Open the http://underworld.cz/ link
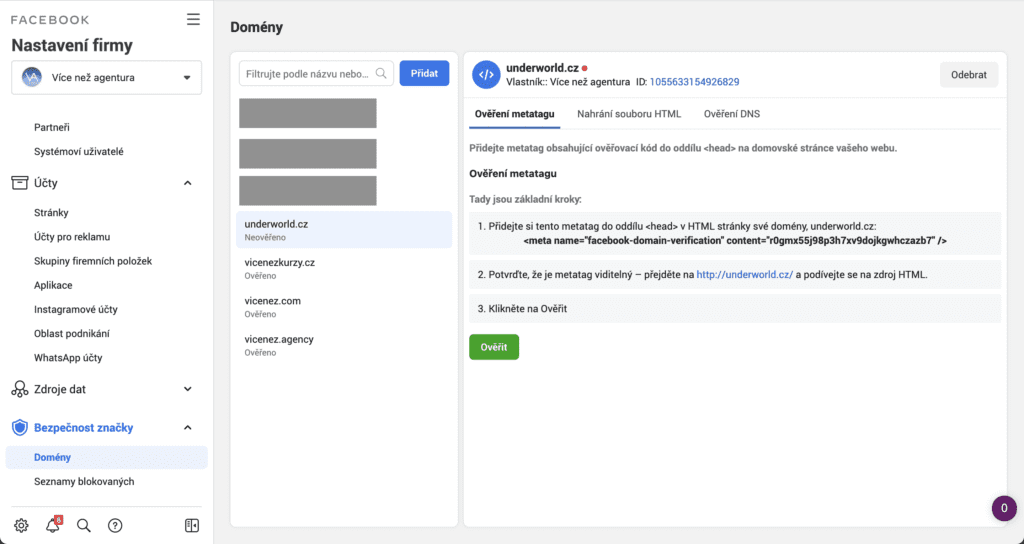1024x544 pixels. (744, 274)
